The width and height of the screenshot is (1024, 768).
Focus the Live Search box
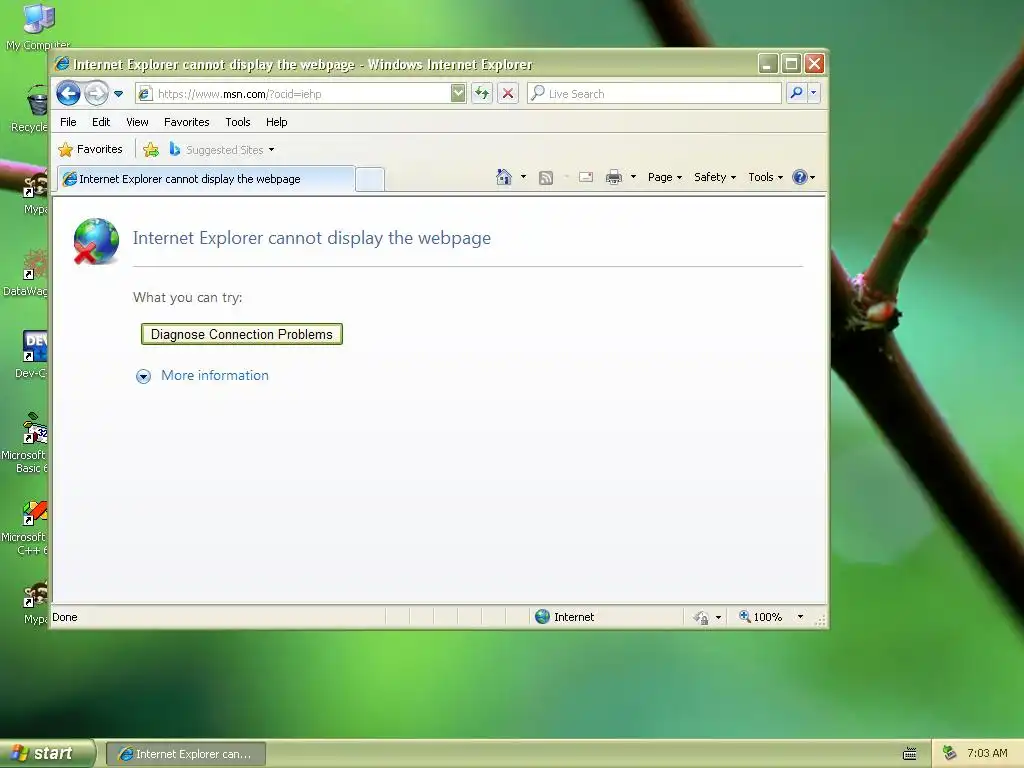pyautogui.click(x=654, y=93)
